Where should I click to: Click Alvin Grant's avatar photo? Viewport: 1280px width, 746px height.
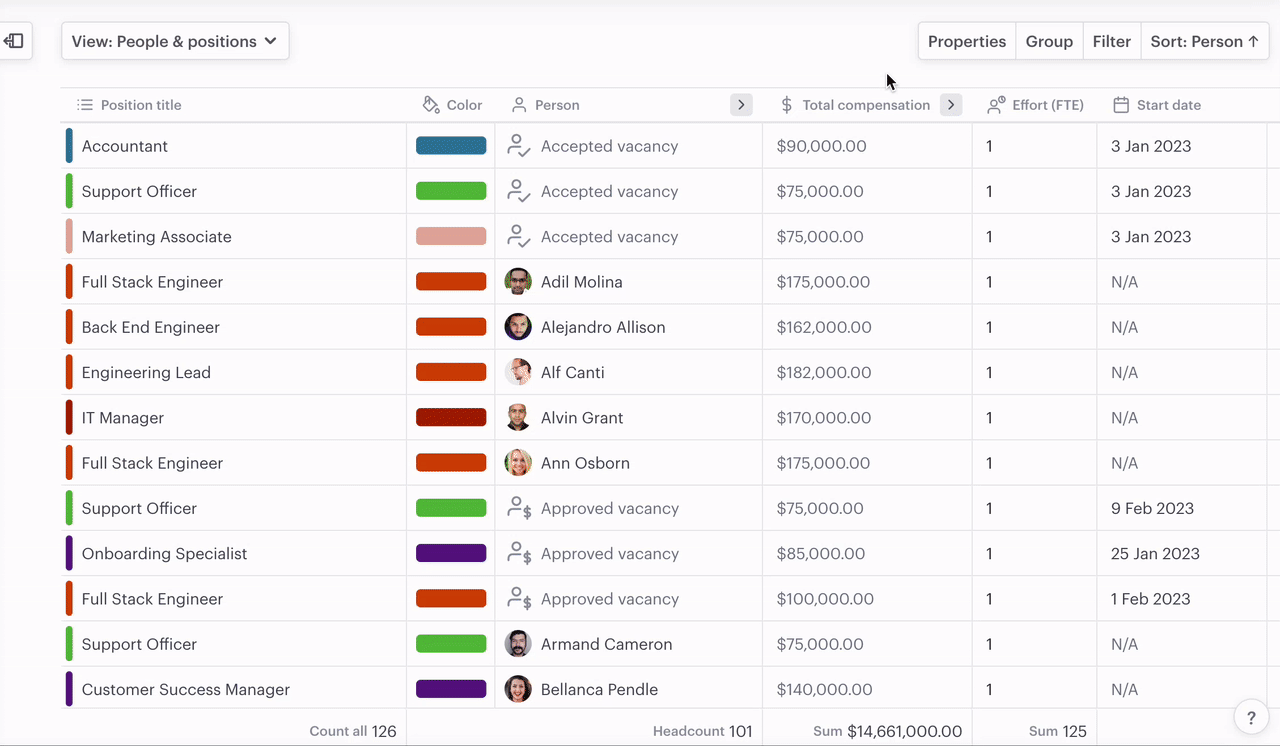tap(518, 418)
